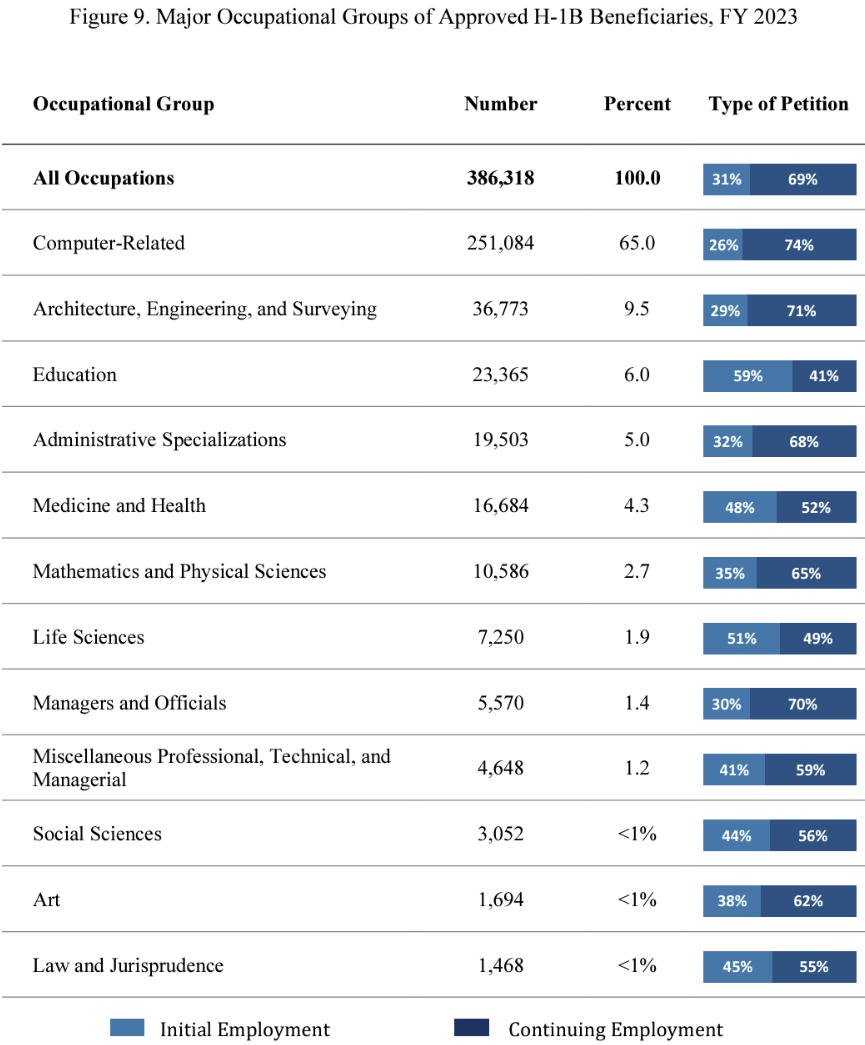865x1045 pixels.
Task: Click the 51% Life Sciences bar segment
Action: (x=741, y=639)
